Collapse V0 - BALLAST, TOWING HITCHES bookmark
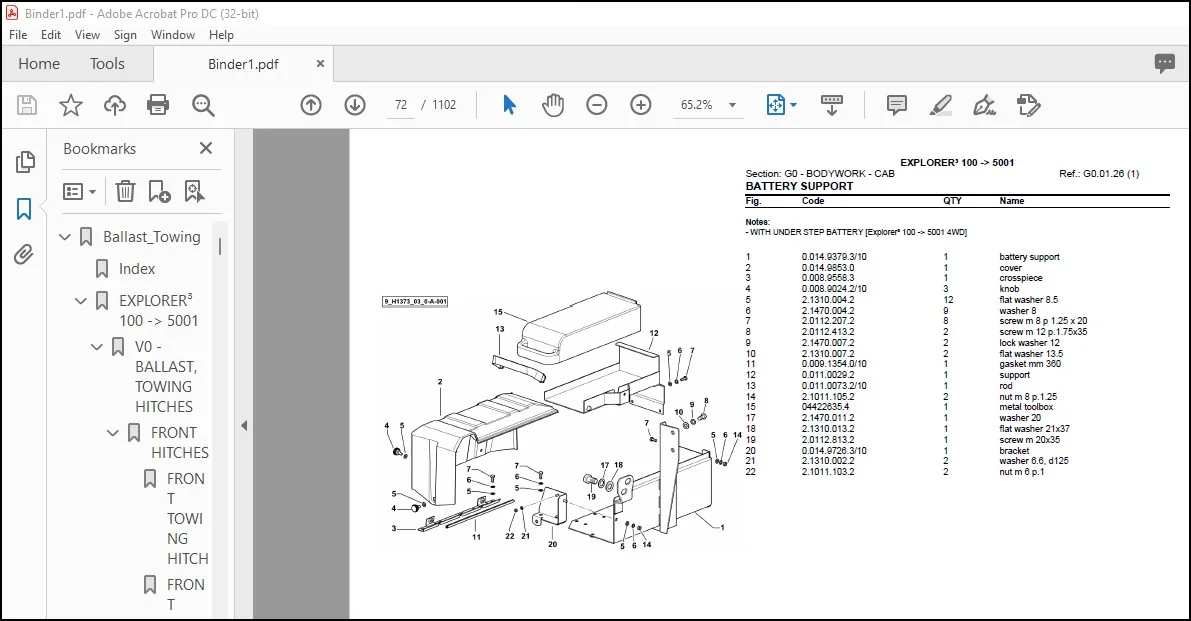The width and height of the screenshot is (1191, 621). click(x=97, y=347)
